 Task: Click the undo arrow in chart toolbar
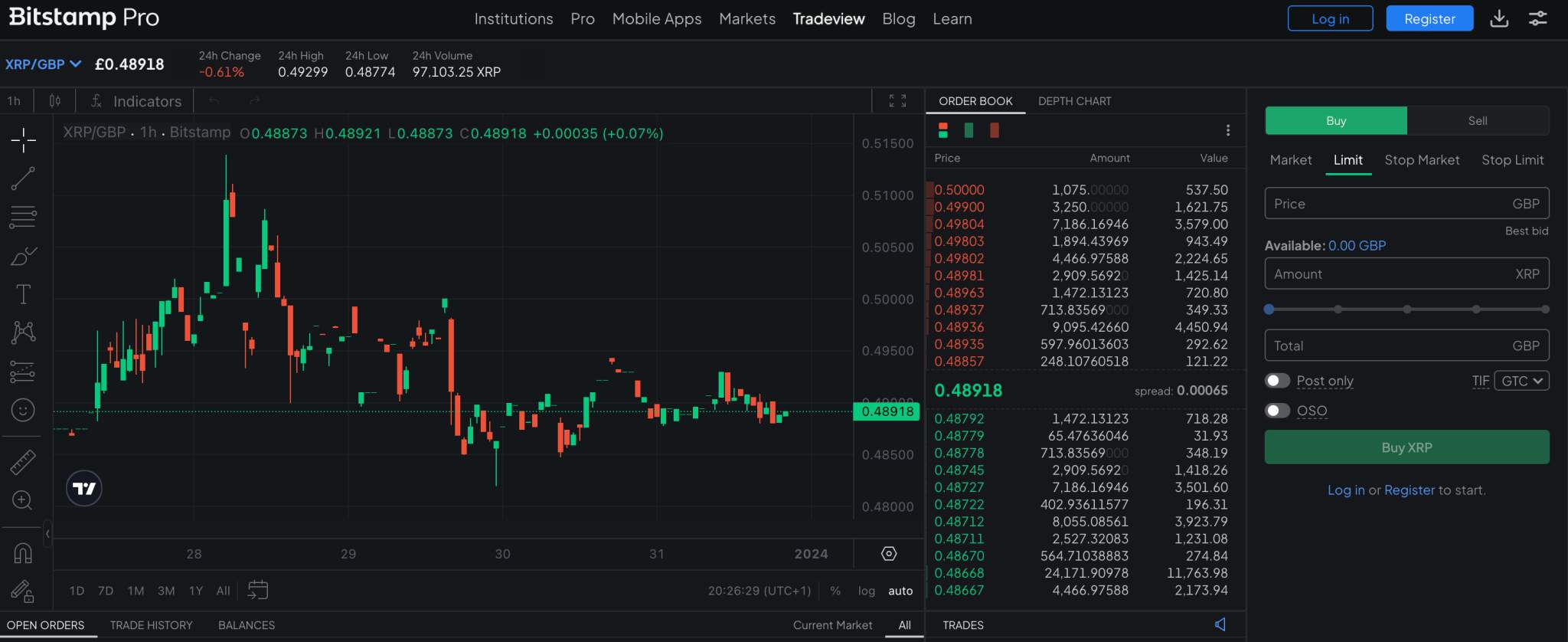pyautogui.click(x=214, y=101)
